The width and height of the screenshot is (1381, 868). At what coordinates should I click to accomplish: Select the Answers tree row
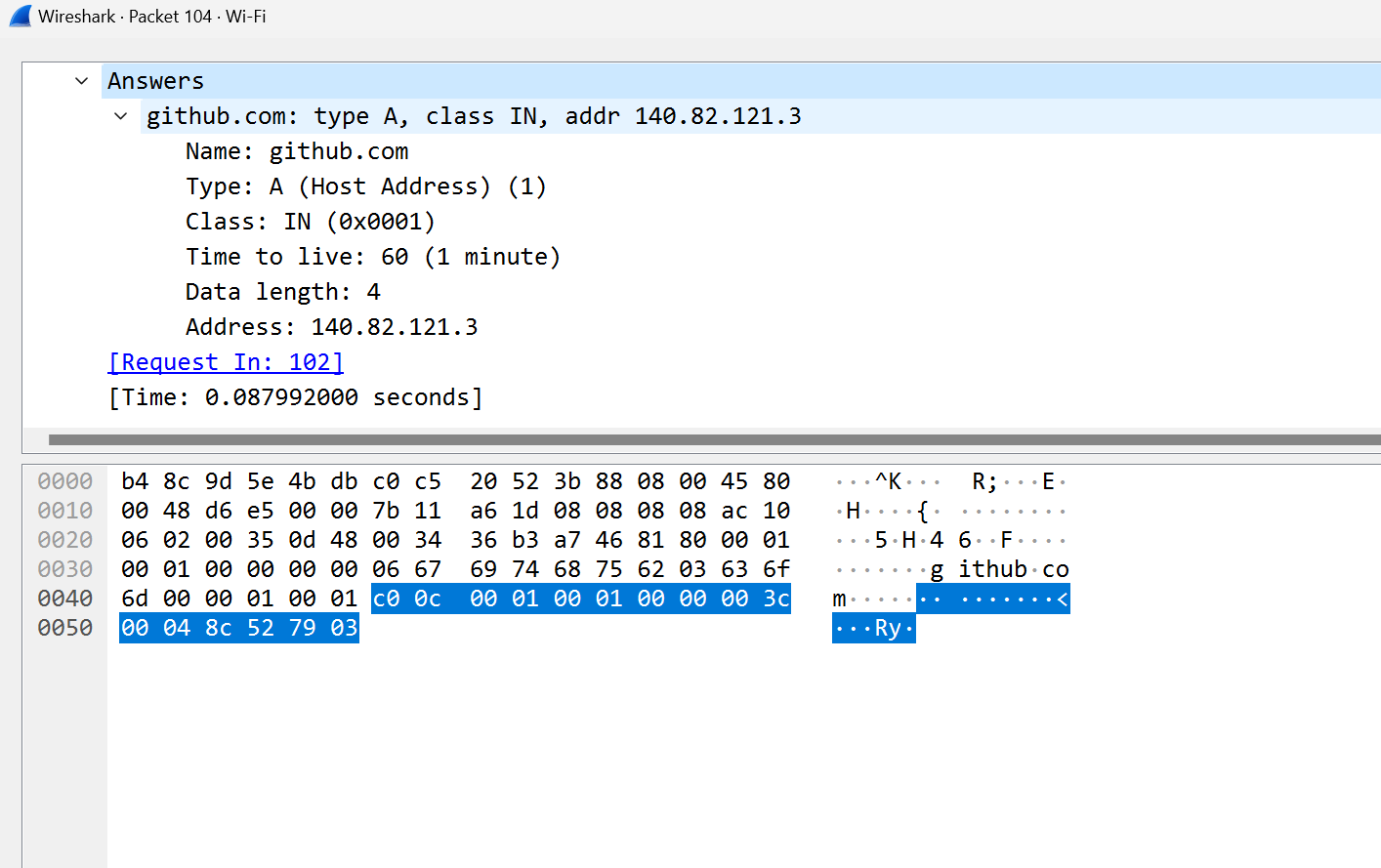(x=740, y=81)
